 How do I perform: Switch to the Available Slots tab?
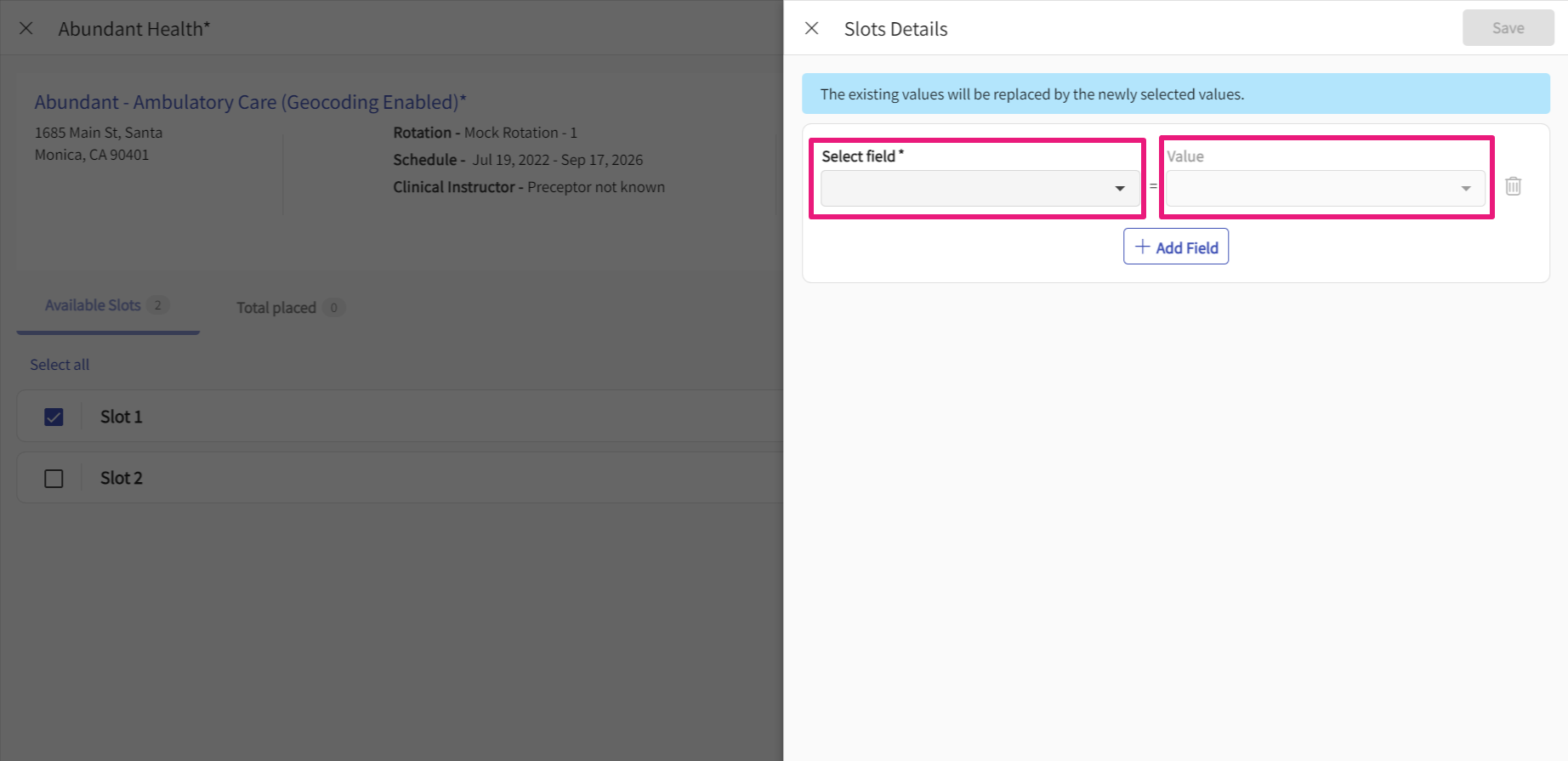point(93,305)
